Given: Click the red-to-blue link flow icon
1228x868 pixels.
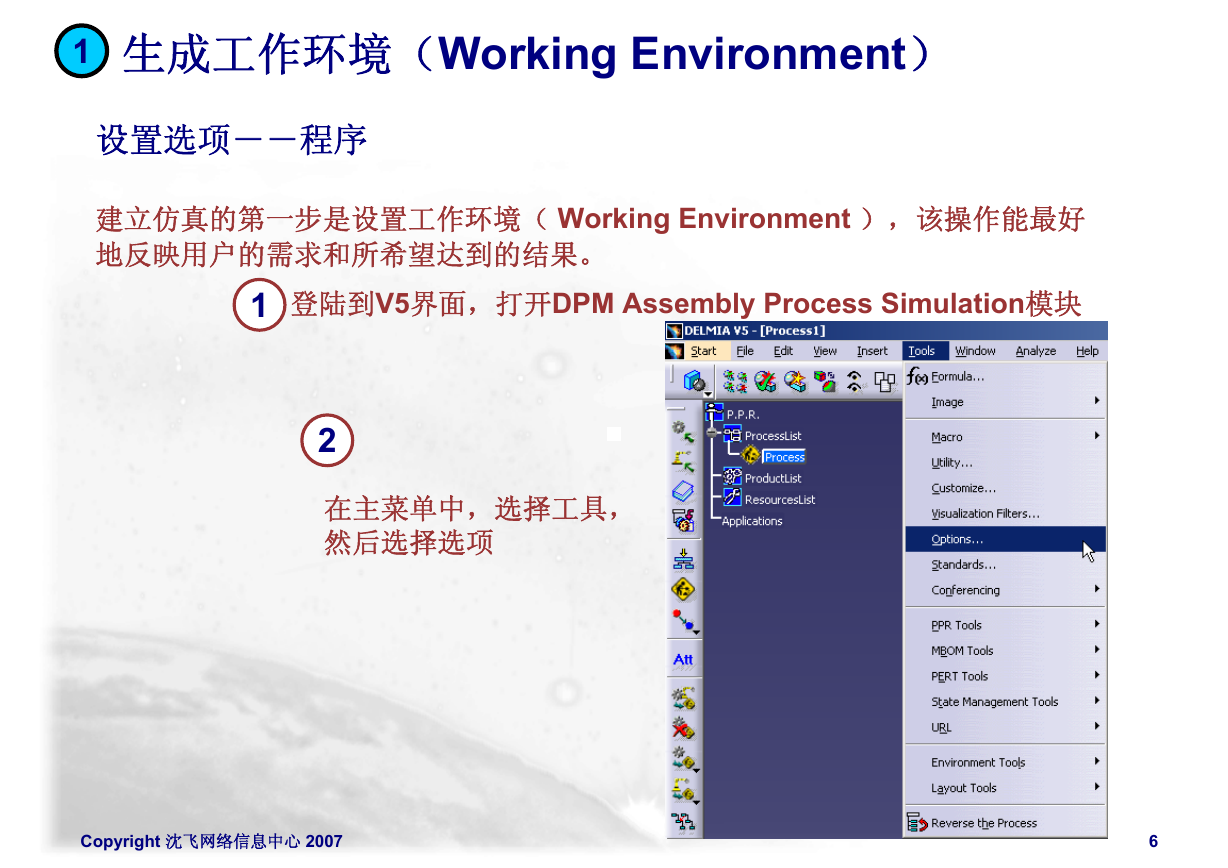Looking at the screenshot, I should pyautogui.click(x=683, y=620).
